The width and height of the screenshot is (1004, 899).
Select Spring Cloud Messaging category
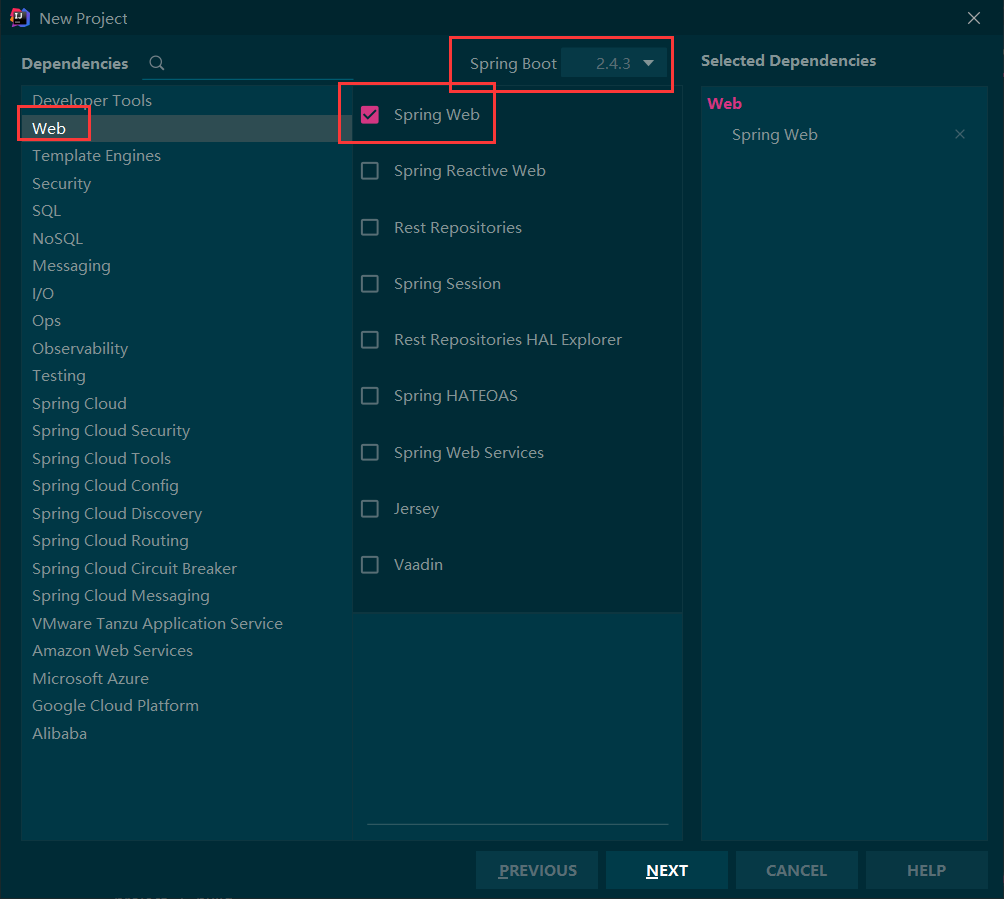pos(186,596)
